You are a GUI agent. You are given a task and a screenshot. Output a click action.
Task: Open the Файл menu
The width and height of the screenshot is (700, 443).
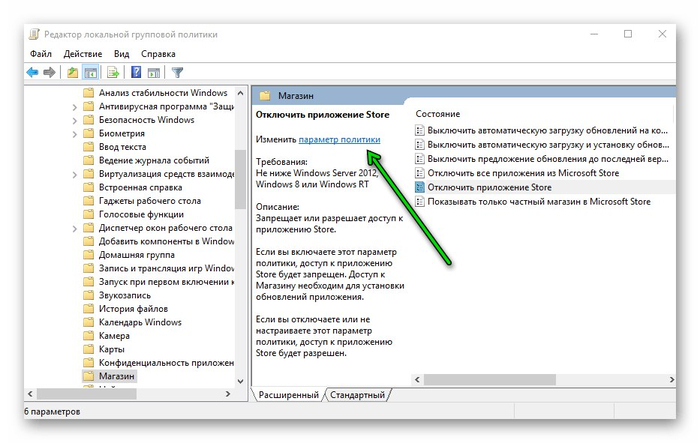[41, 53]
